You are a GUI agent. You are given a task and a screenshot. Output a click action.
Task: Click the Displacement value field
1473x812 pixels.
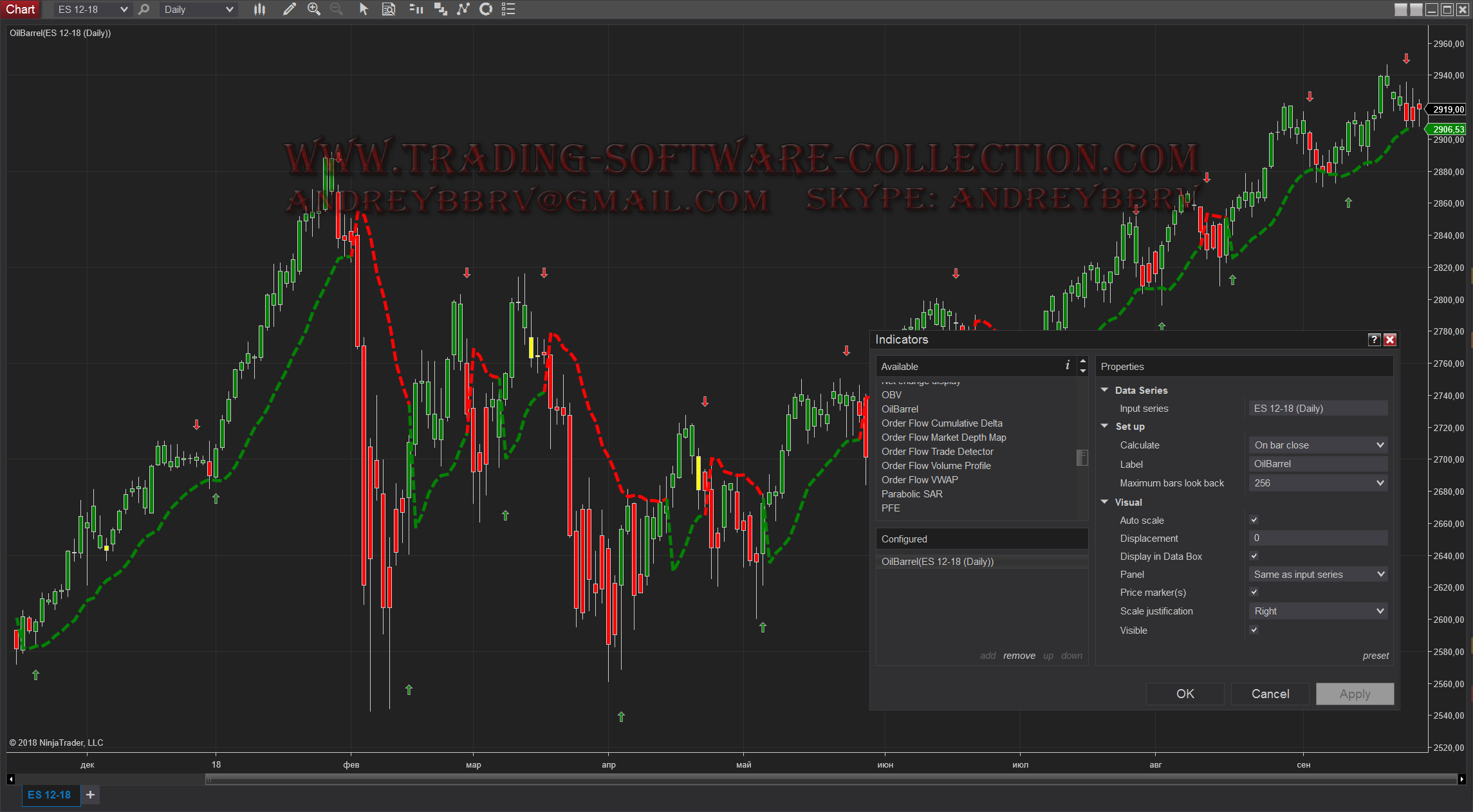click(1317, 538)
